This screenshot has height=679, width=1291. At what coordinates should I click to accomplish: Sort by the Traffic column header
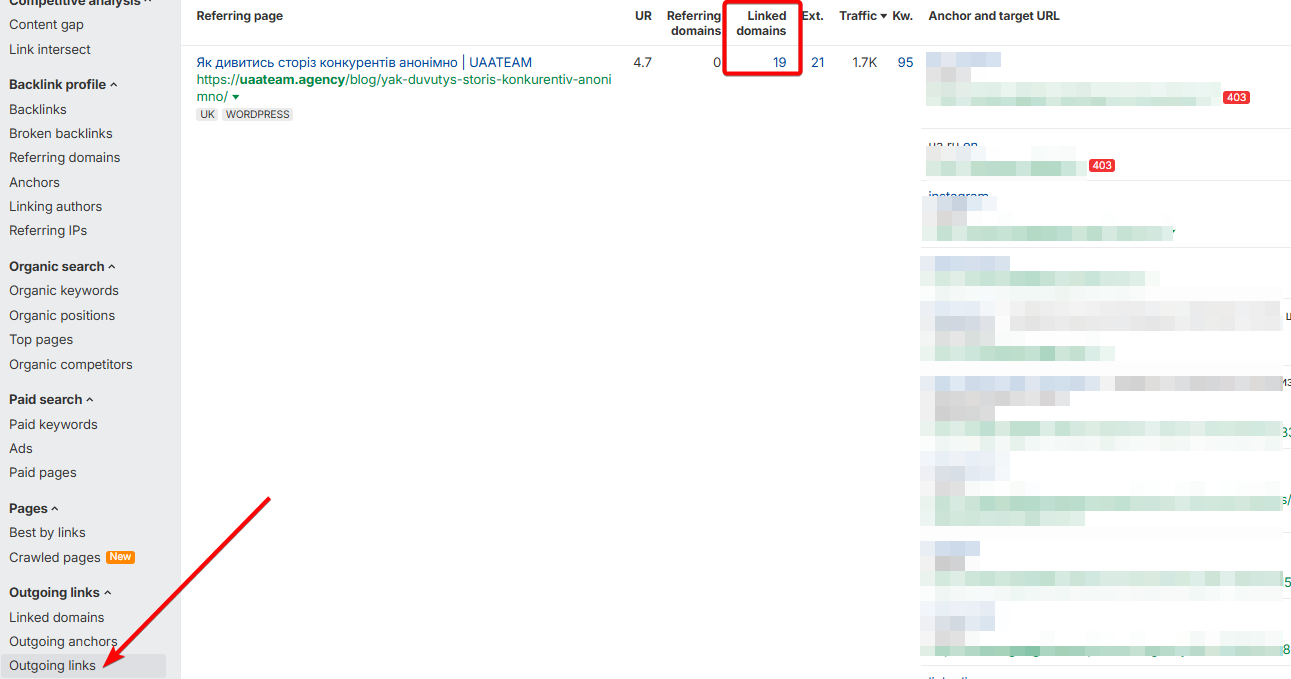[x=863, y=16]
